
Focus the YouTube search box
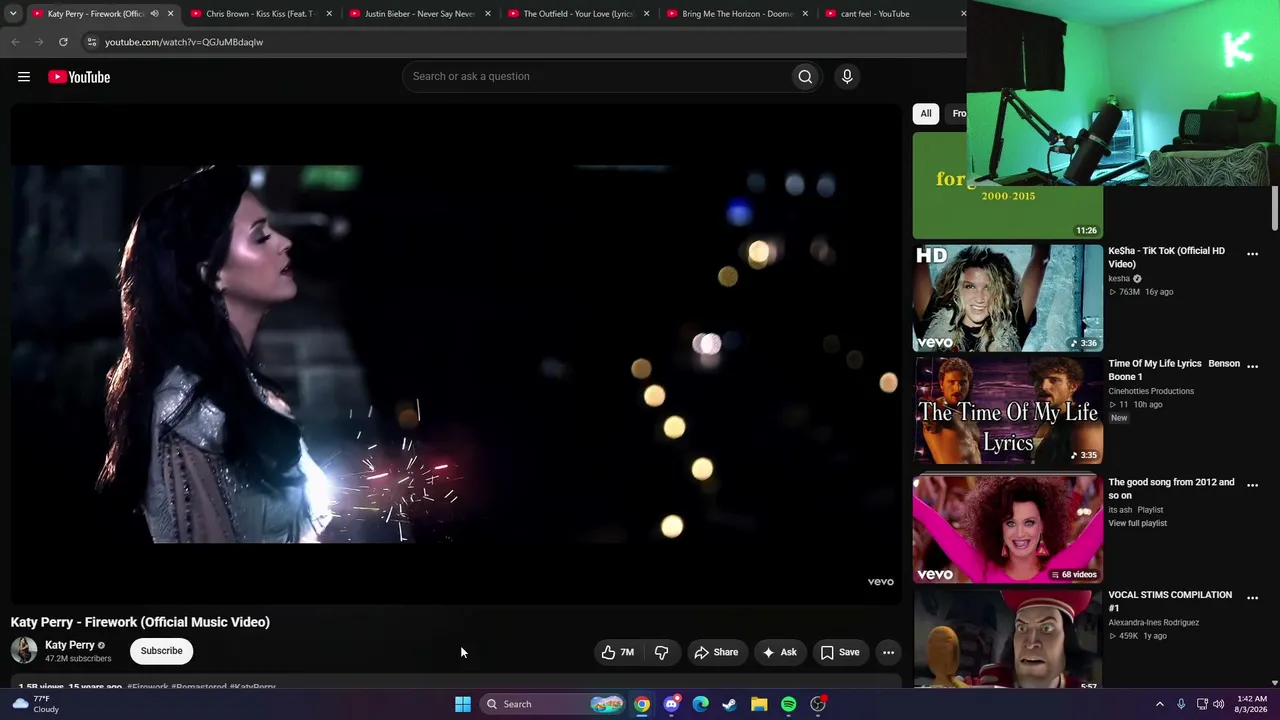tap(597, 77)
